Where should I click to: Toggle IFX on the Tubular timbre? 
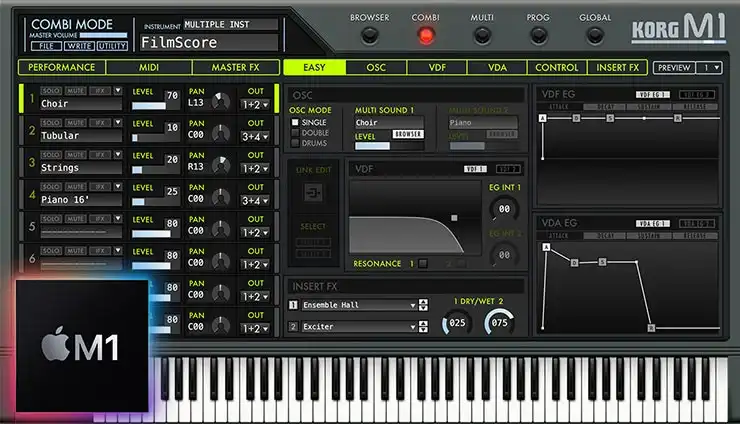click(x=100, y=123)
